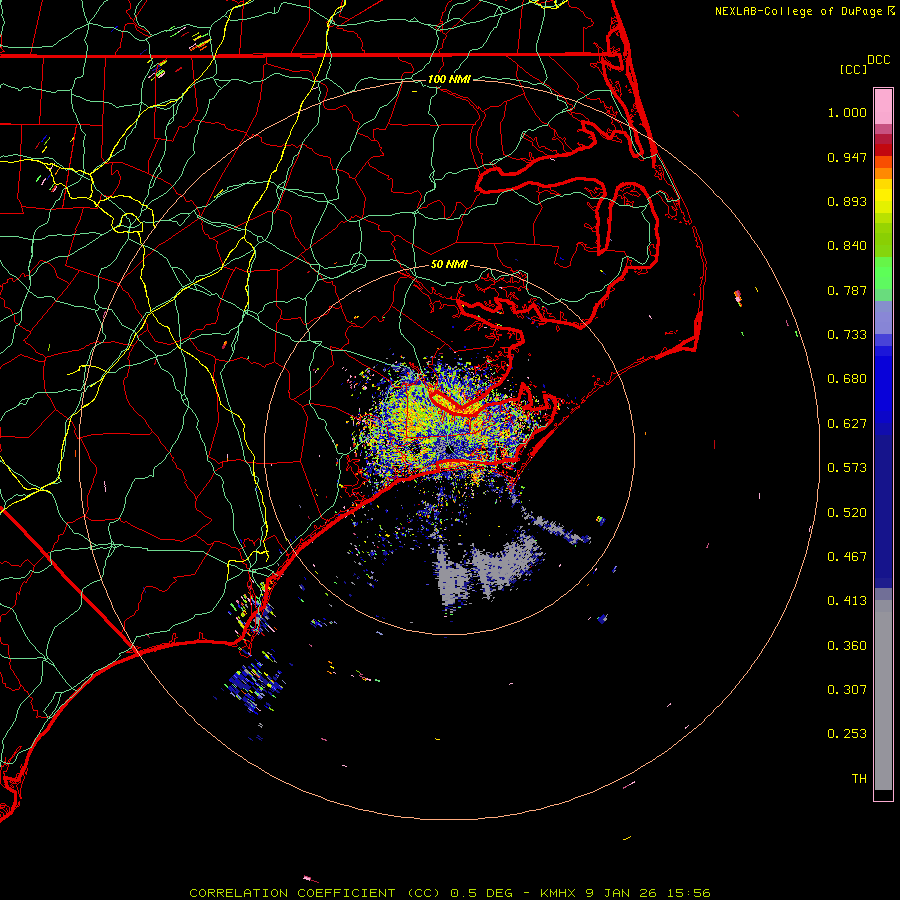Click the 100 NMI range ring label

coord(449,79)
